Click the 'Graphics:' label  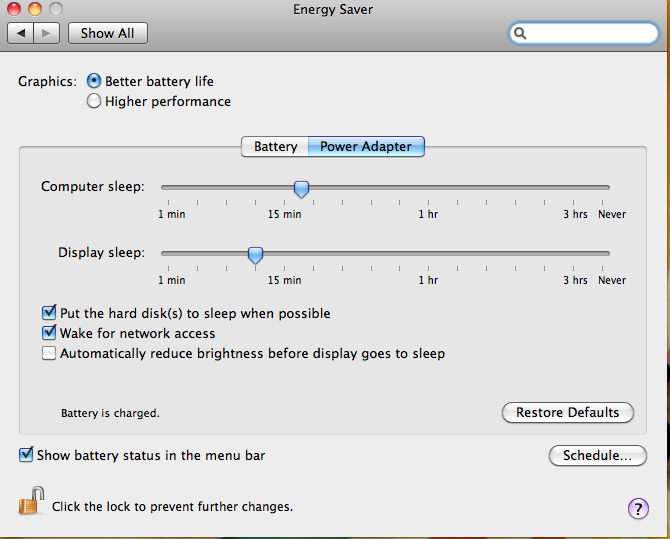(x=47, y=81)
